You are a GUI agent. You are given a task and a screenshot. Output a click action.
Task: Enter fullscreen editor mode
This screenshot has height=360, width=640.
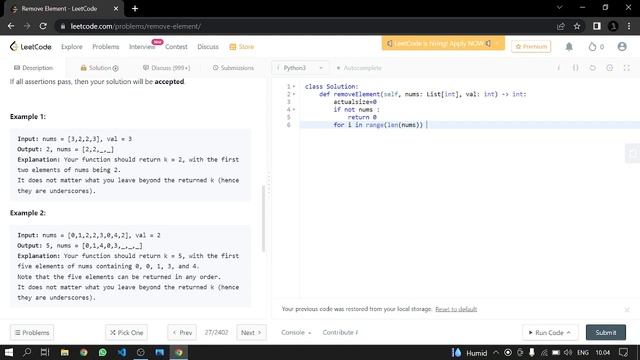click(x=627, y=68)
